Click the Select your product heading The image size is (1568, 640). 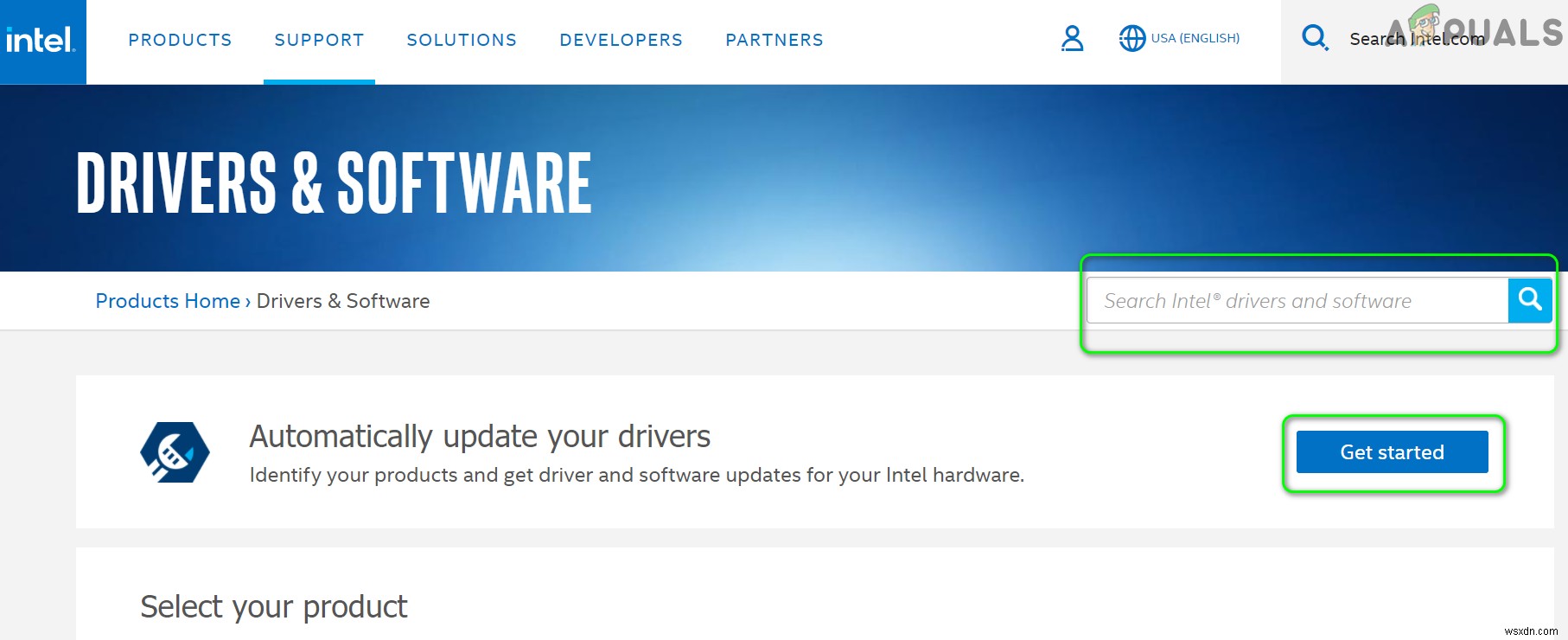click(274, 607)
